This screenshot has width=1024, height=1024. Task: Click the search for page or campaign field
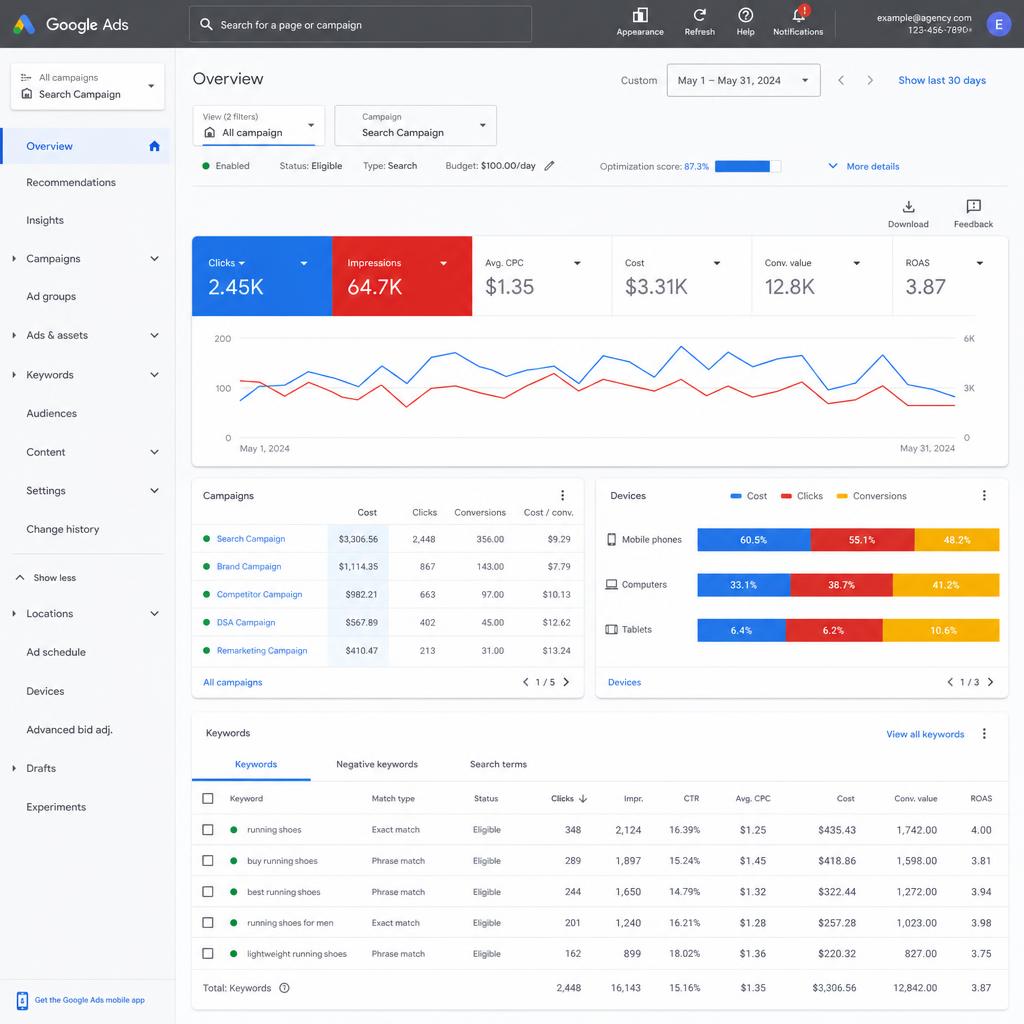360,24
